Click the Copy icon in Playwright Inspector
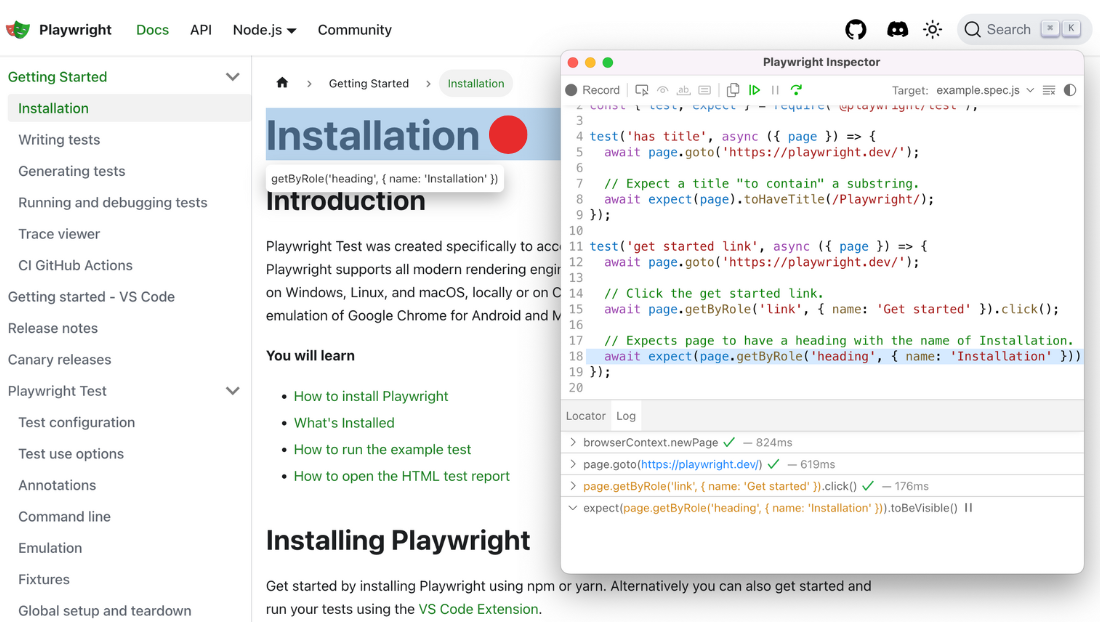Screen dimensions: 1100x630 pos(733,90)
